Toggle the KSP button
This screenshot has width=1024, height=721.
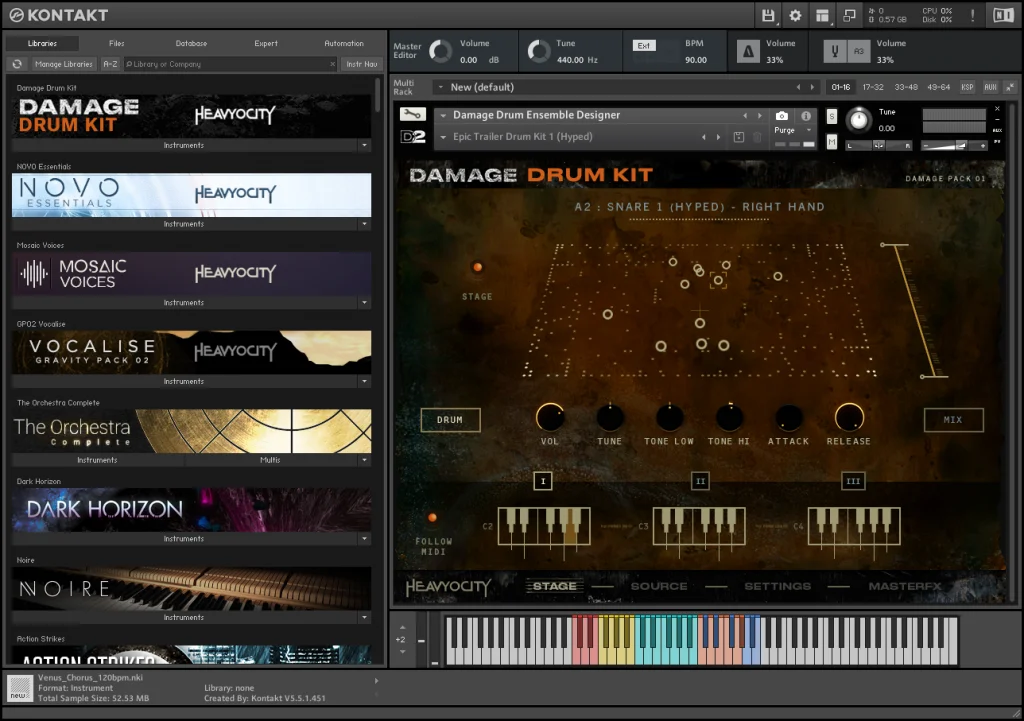pos(967,87)
